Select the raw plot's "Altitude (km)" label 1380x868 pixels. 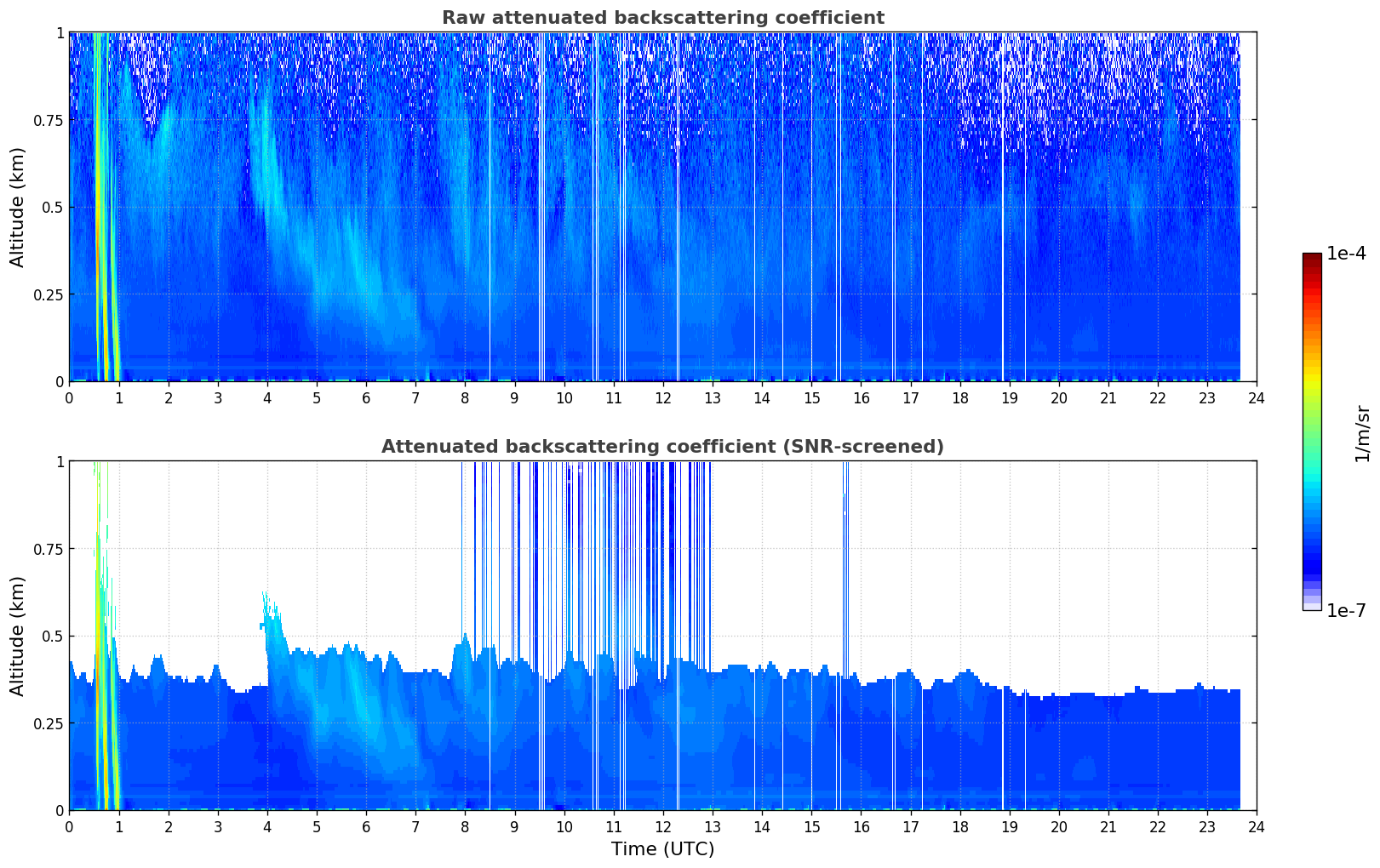click(x=18, y=207)
